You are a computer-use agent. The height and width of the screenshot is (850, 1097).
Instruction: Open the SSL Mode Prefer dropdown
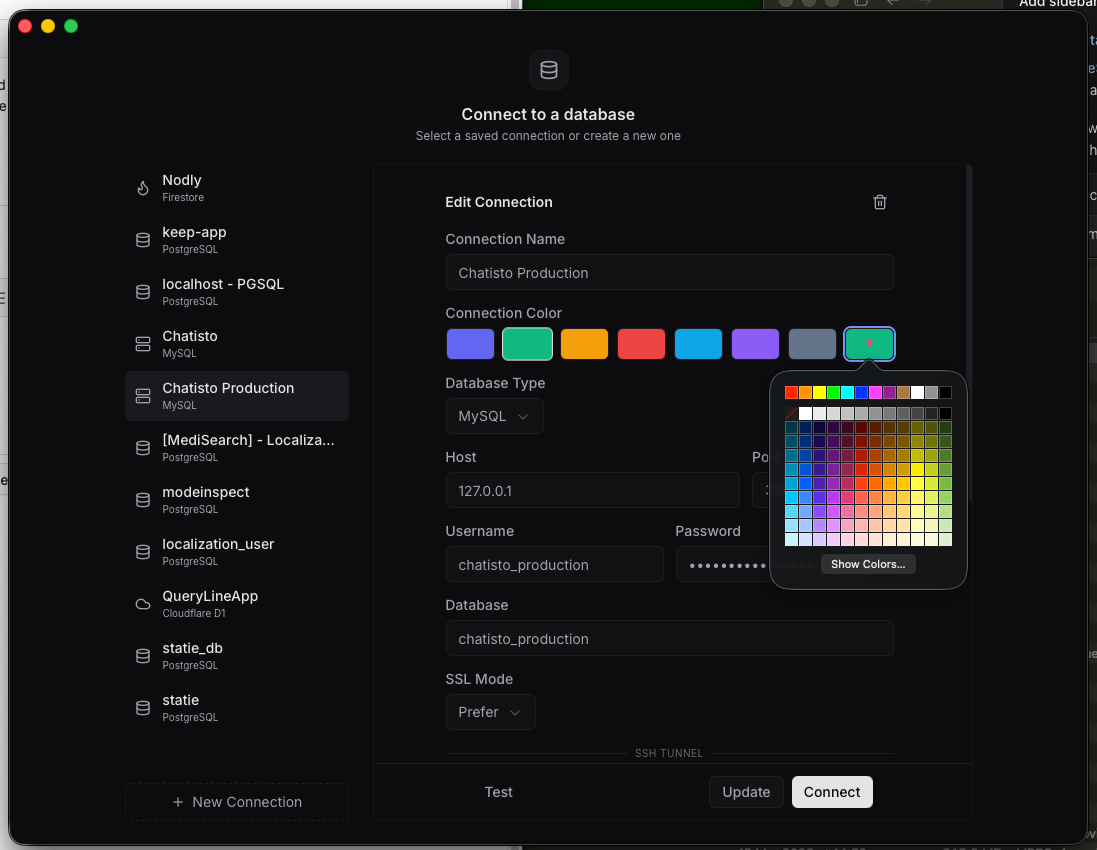pos(490,712)
